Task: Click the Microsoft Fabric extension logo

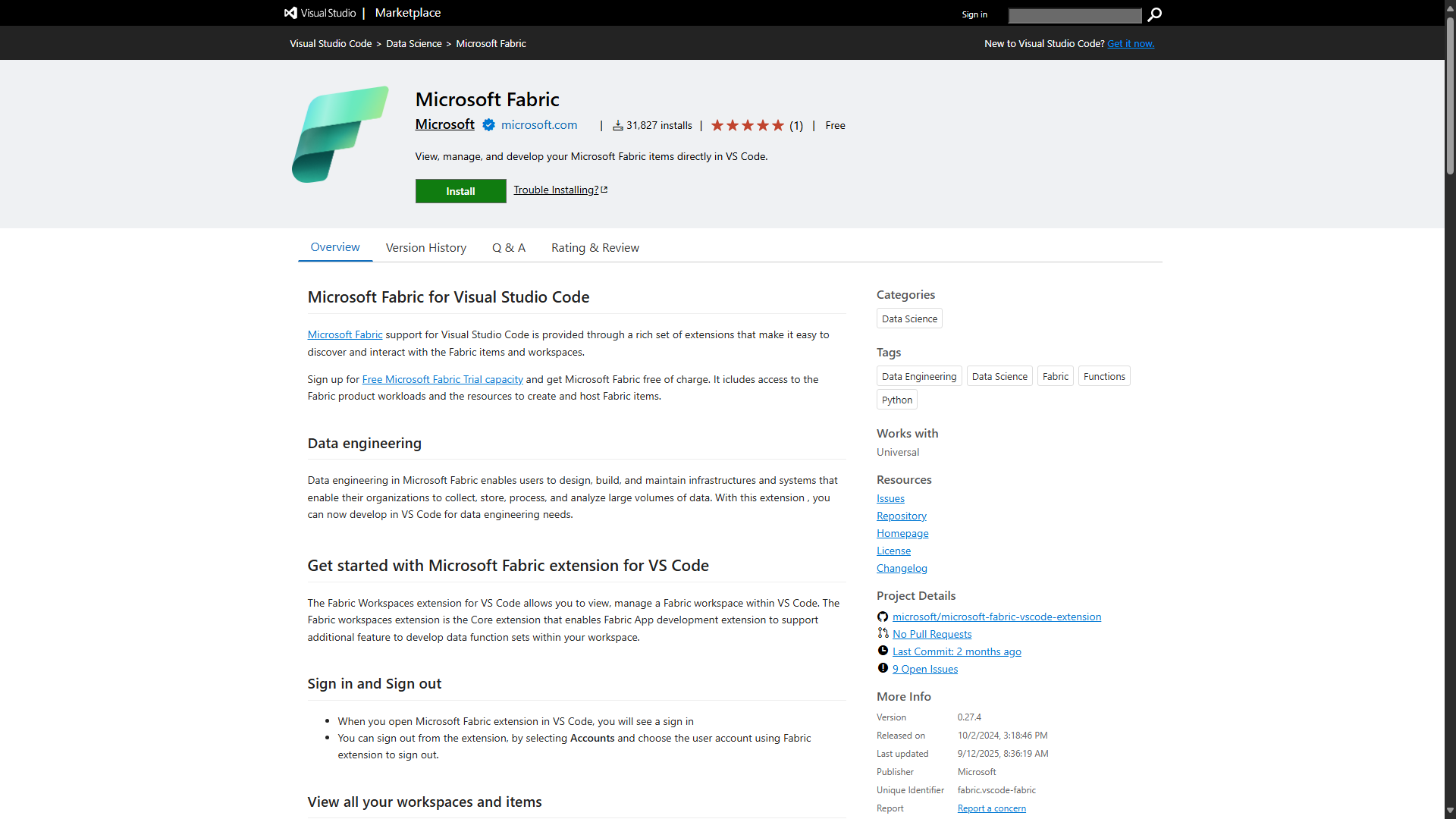Action: (340, 134)
